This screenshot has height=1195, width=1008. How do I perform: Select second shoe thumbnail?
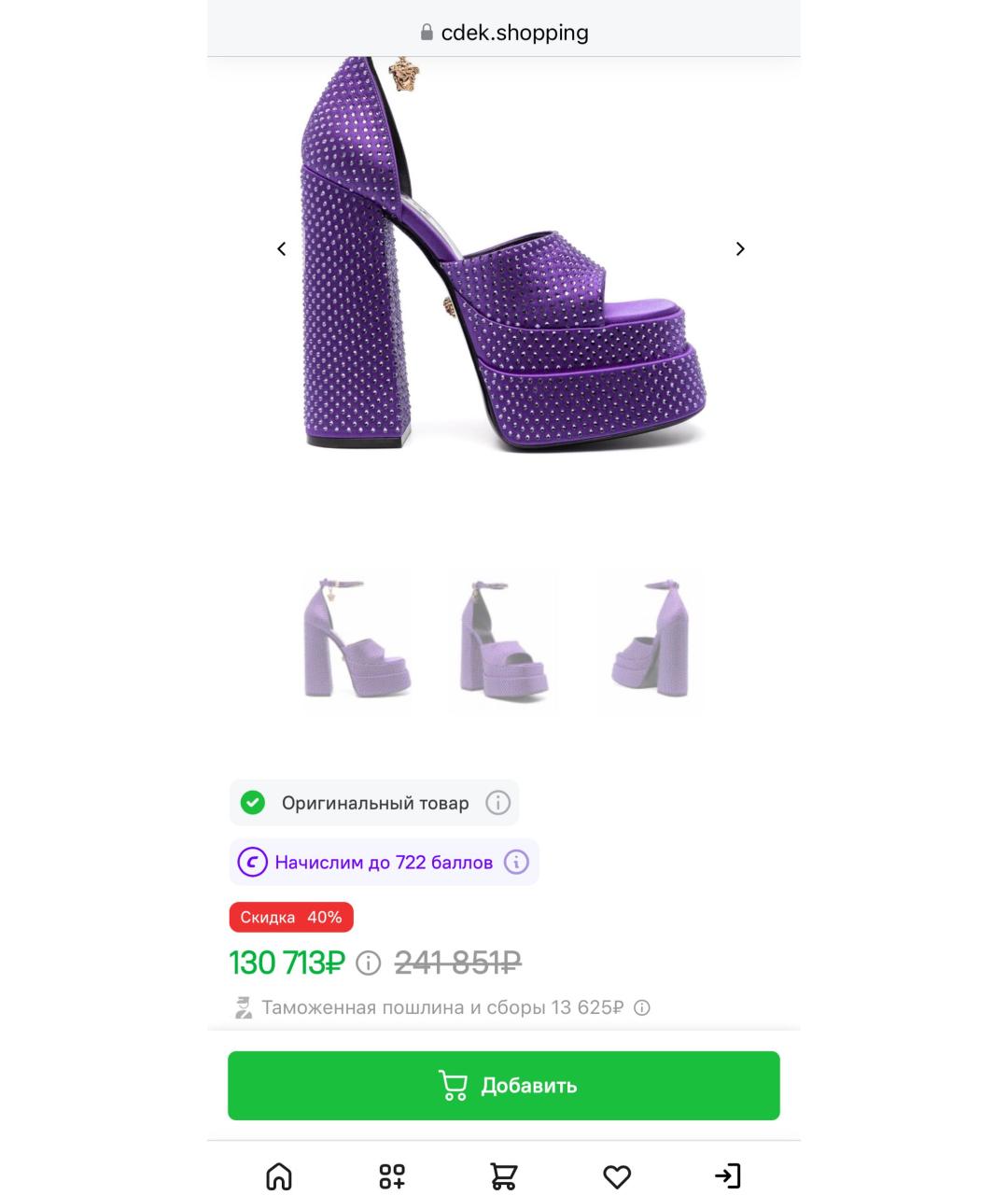(504, 640)
